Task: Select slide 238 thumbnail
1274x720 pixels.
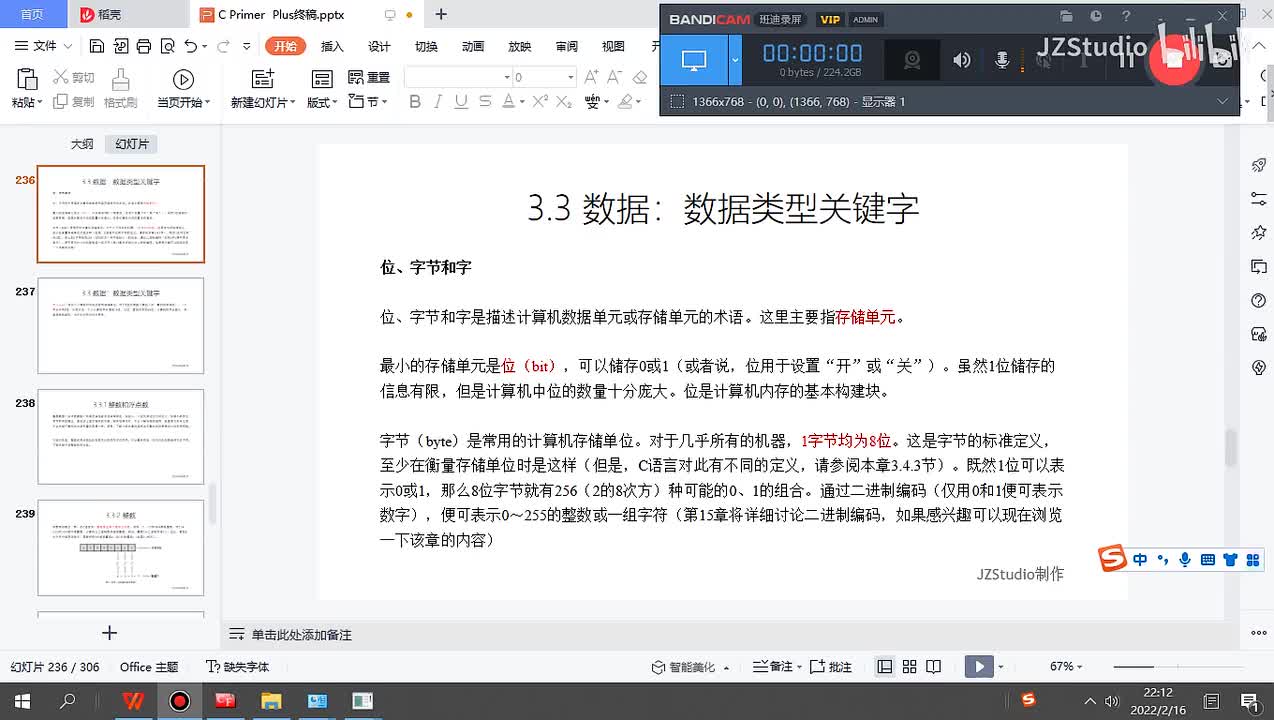Action: [x=120, y=437]
